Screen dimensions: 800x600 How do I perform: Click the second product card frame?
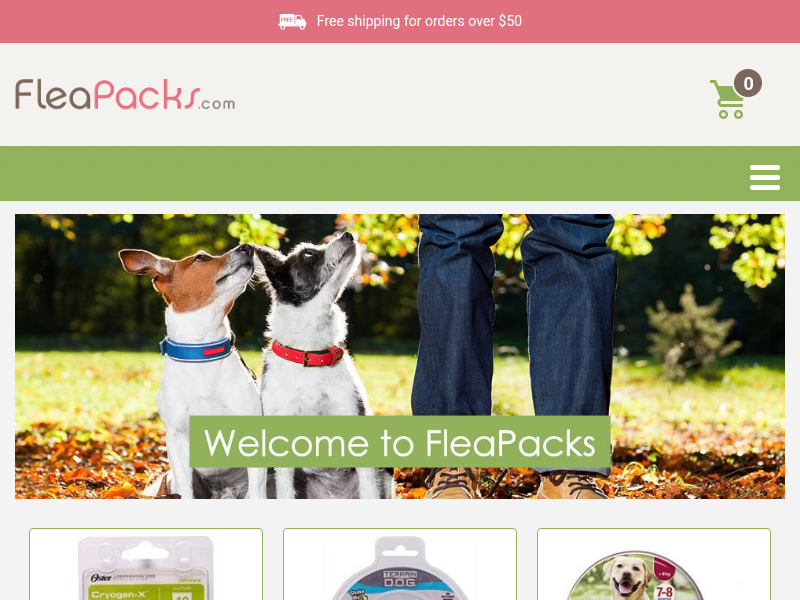pyautogui.click(x=400, y=564)
